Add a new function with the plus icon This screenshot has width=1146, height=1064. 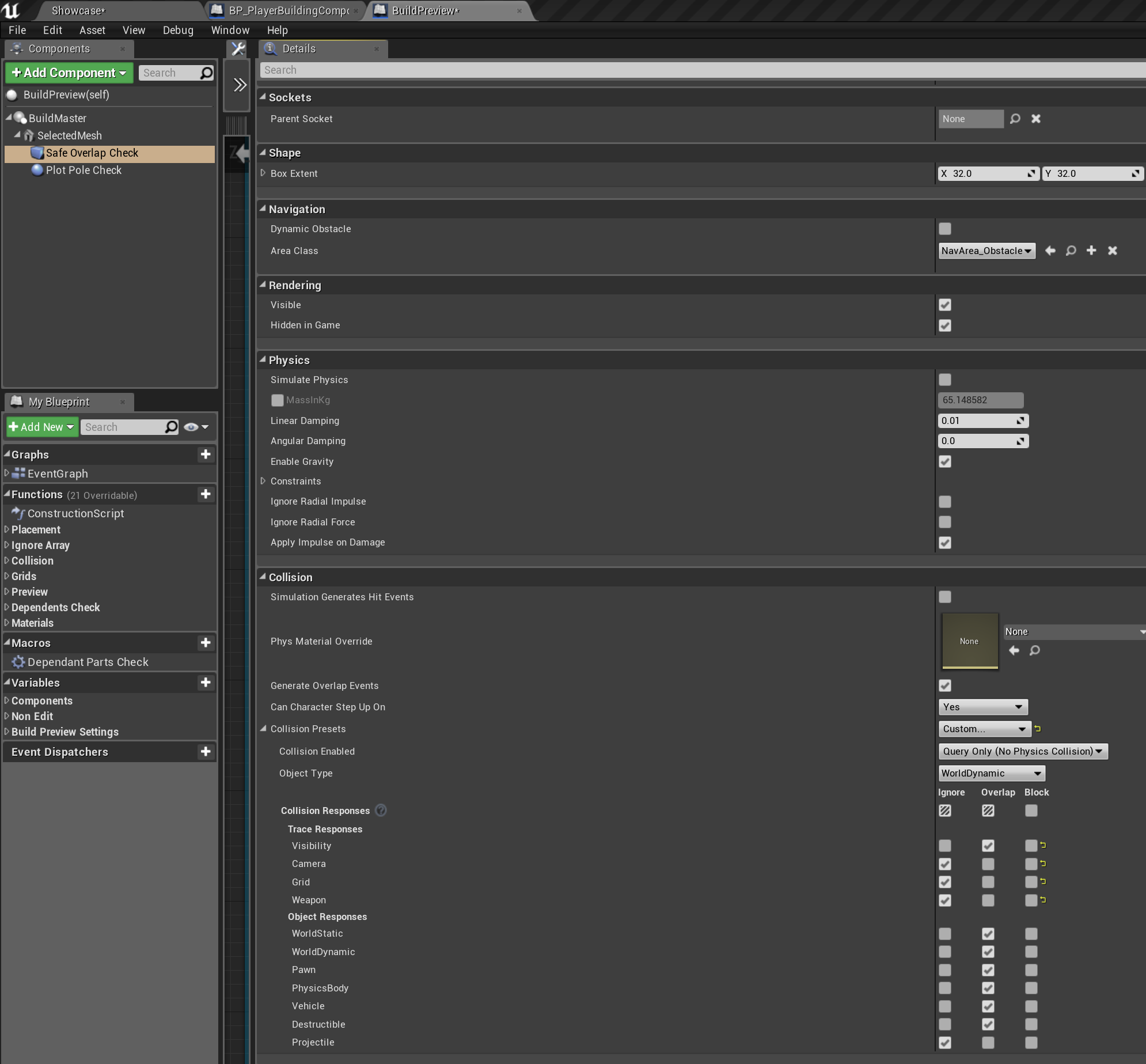coord(206,494)
